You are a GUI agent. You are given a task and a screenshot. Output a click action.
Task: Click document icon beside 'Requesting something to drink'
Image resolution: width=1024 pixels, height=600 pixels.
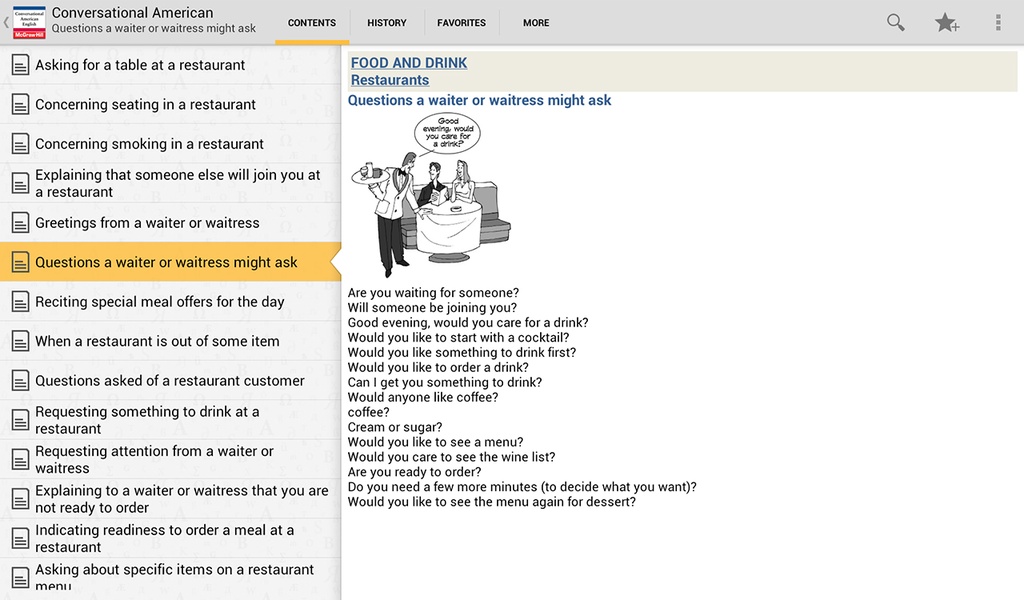[20, 420]
